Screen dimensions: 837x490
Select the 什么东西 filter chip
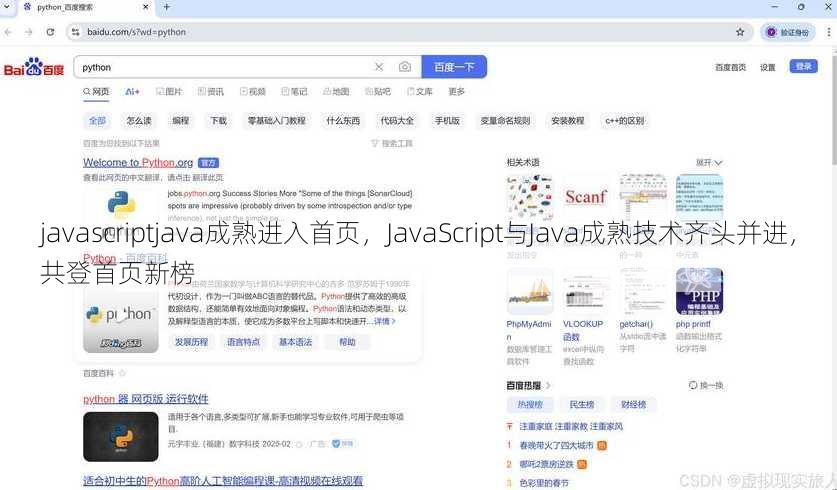coord(343,121)
